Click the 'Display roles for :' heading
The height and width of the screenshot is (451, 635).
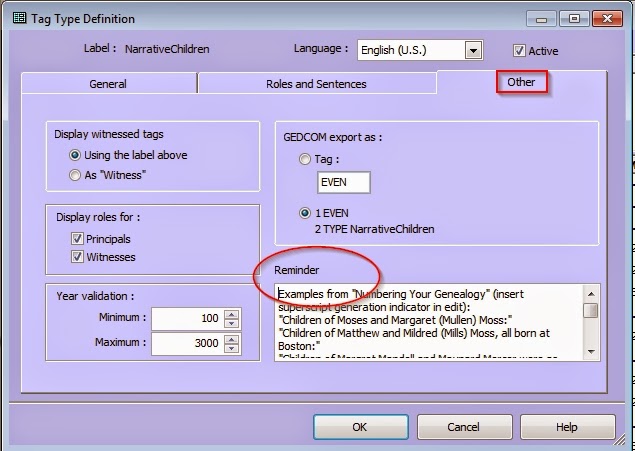point(98,217)
